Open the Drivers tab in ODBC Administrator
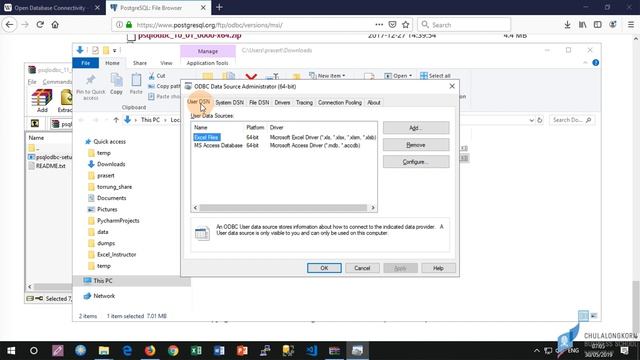The image size is (640, 360). (282, 102)
